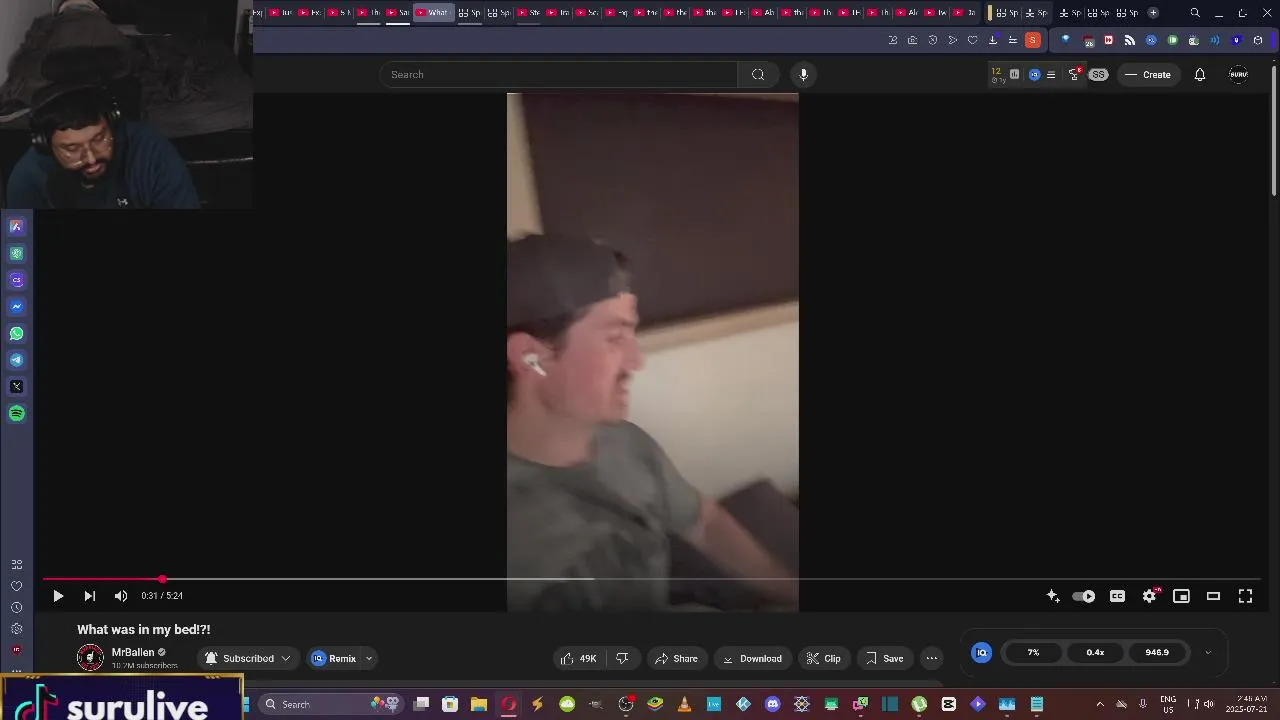Open the YouTube account avatar menu
Viewport: 1280px width, 720px height.
[x=1238, y=74]
